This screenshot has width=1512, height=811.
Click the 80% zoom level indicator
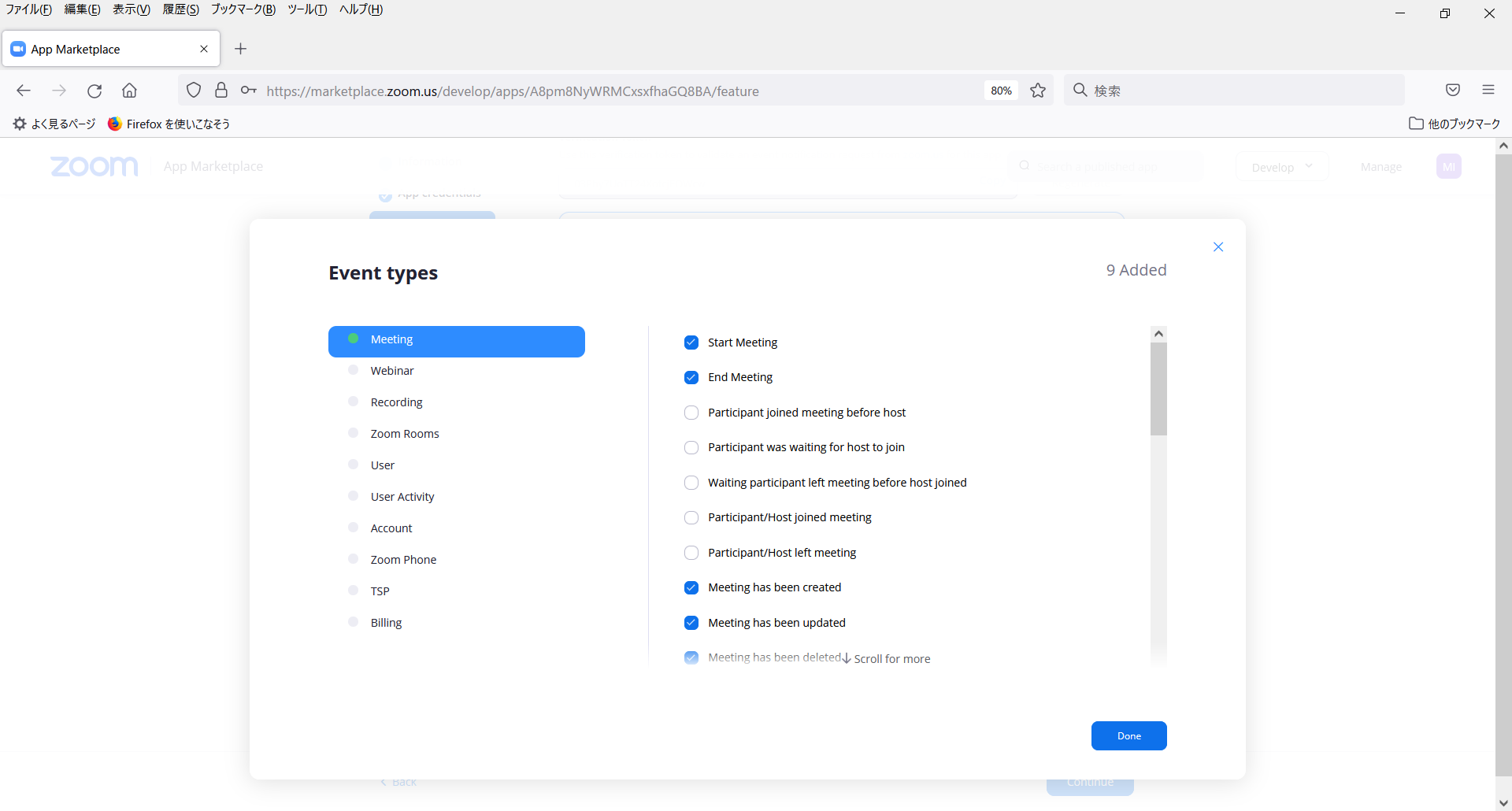coord(1000,90)
